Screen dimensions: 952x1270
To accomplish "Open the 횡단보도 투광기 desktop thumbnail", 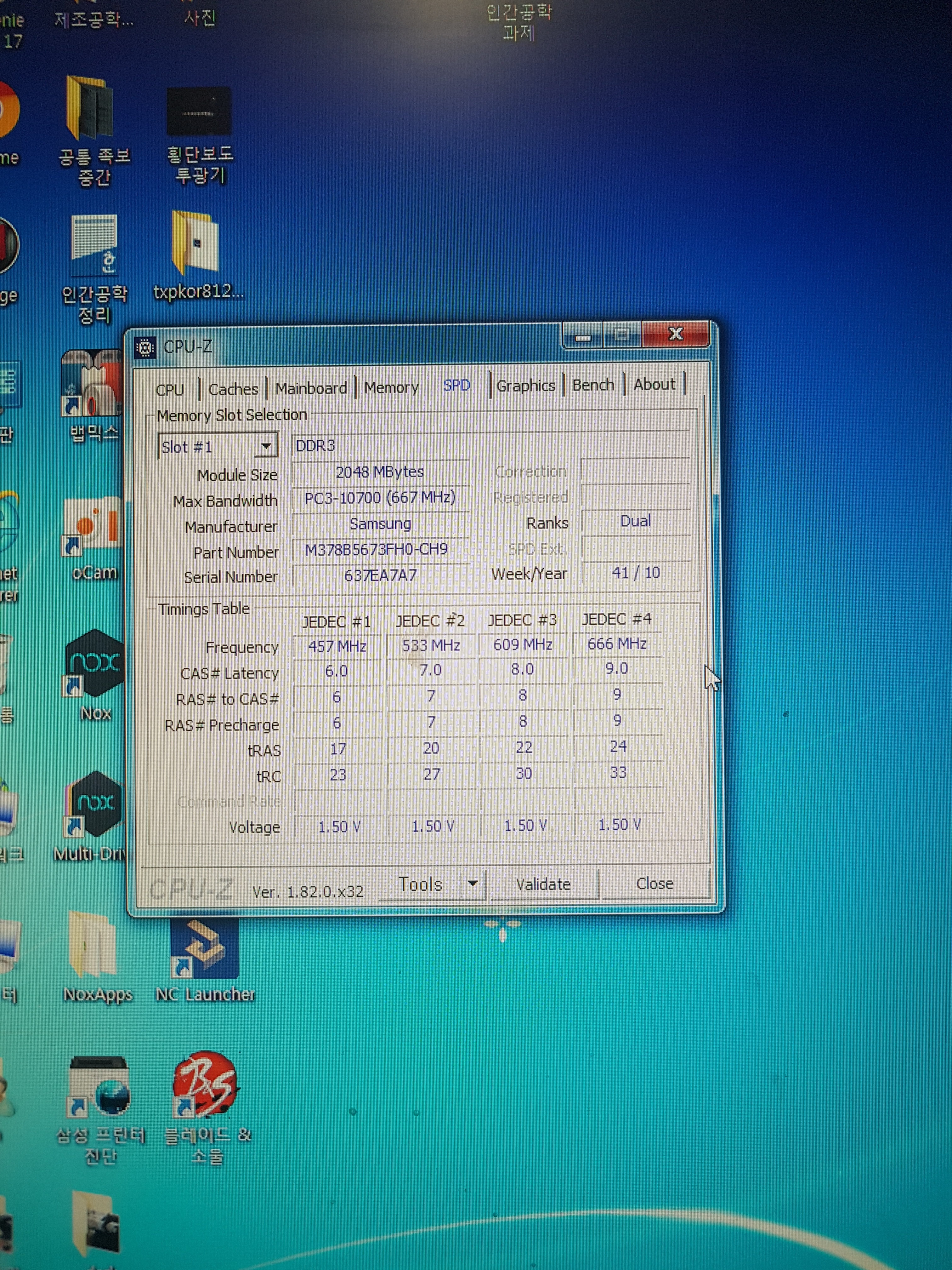I will pyautogui.click(x=199, y=112).
